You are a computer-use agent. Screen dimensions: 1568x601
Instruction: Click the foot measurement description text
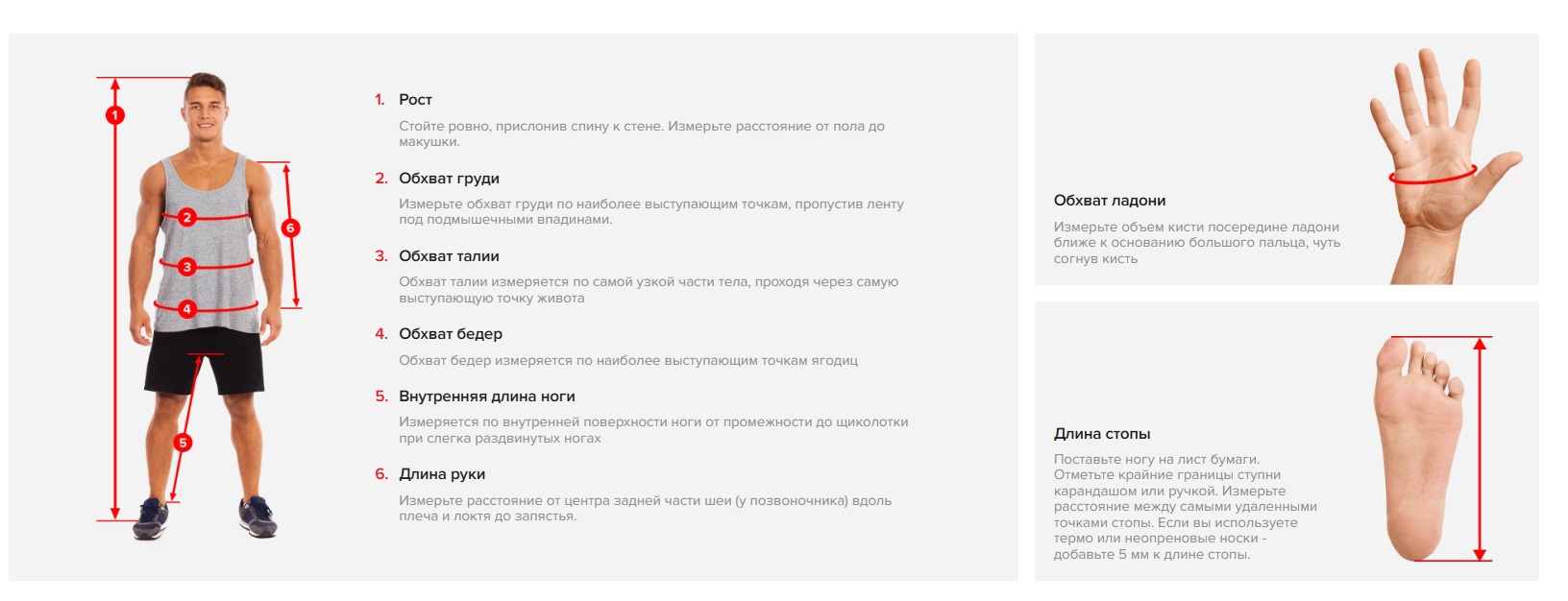pyautogui.click(x=1185, y=507)
